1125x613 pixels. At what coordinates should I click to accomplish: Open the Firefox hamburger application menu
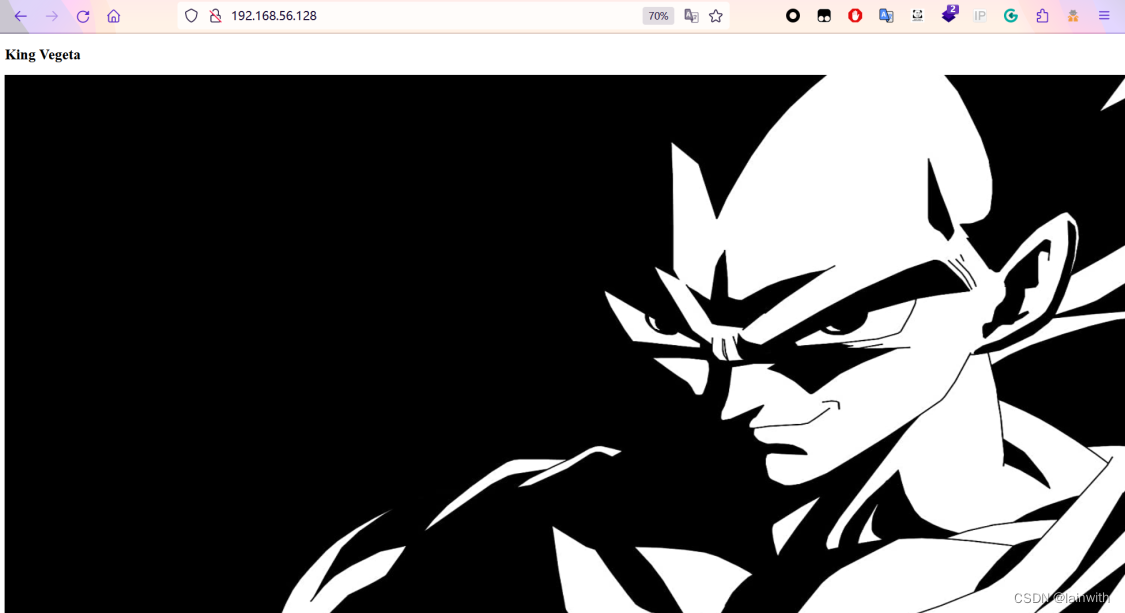(x=1104, y=16)
